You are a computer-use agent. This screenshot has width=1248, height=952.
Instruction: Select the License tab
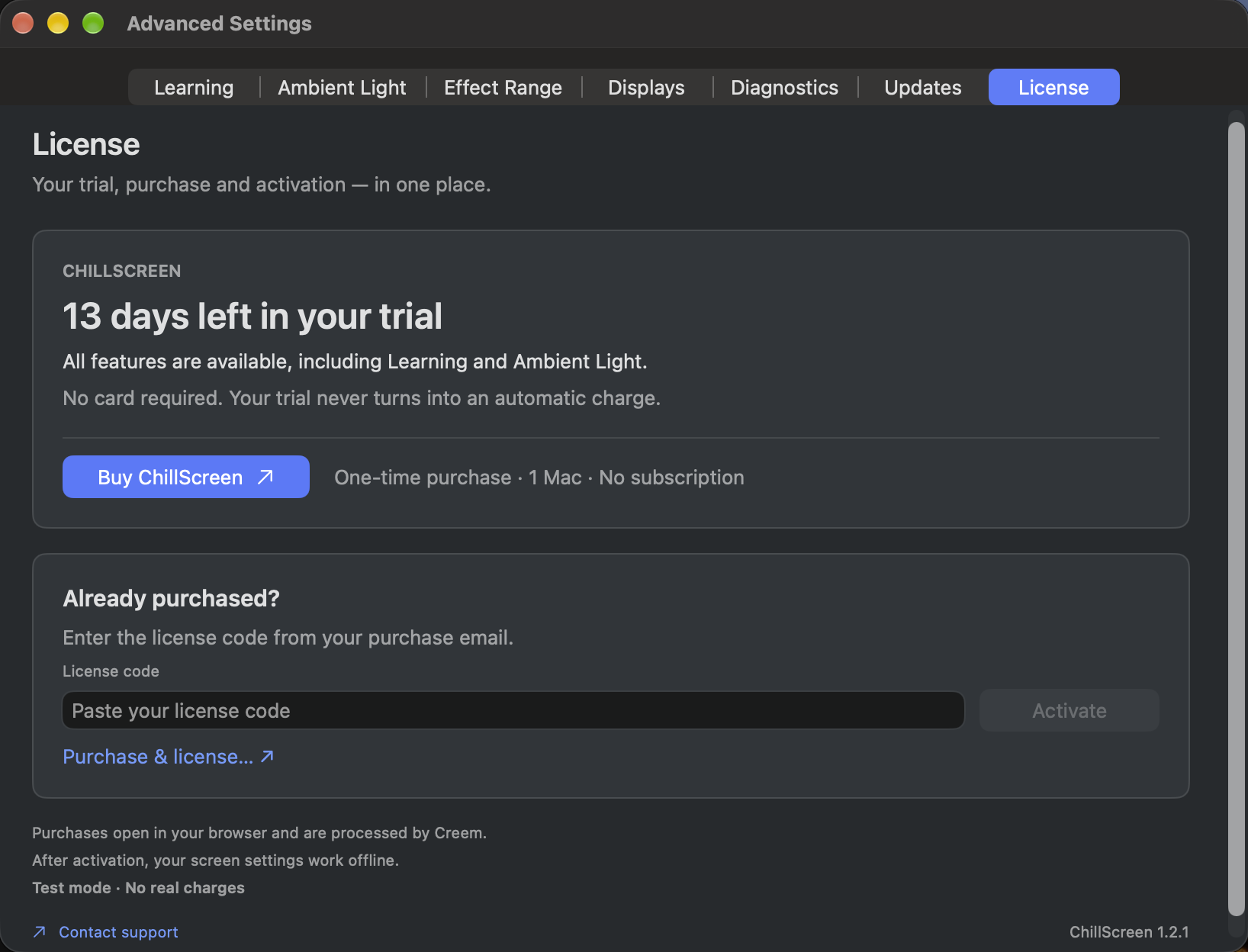[1053, 88]
